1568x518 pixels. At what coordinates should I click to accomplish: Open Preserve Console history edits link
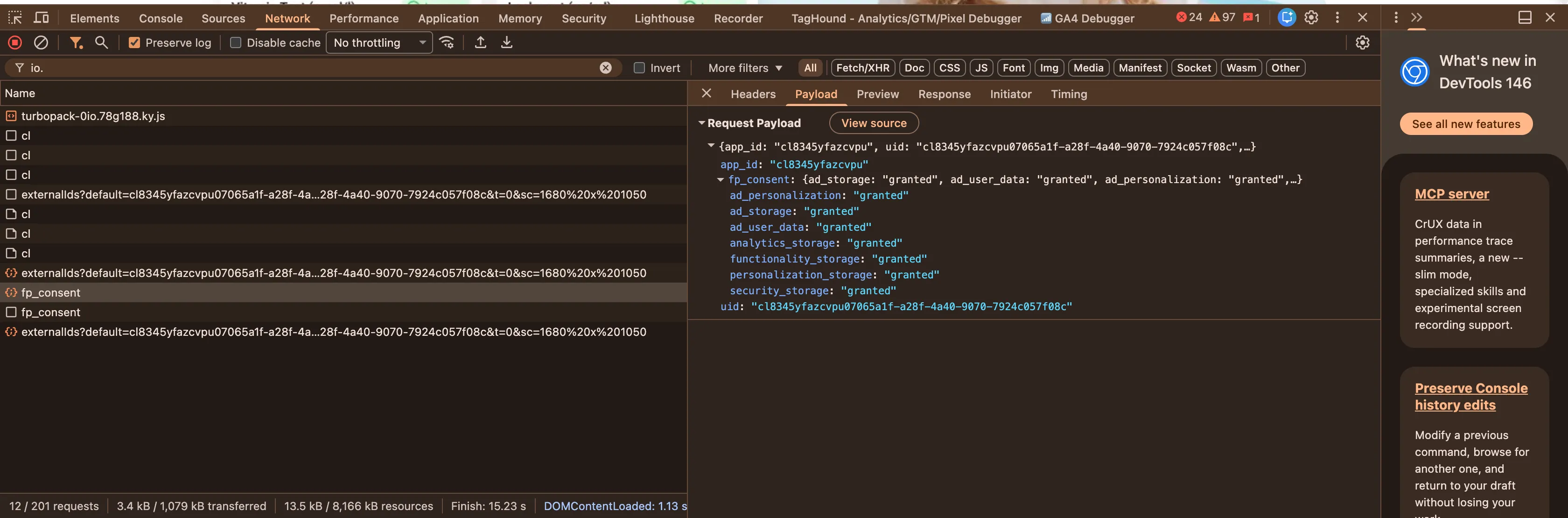(1470, 397)
